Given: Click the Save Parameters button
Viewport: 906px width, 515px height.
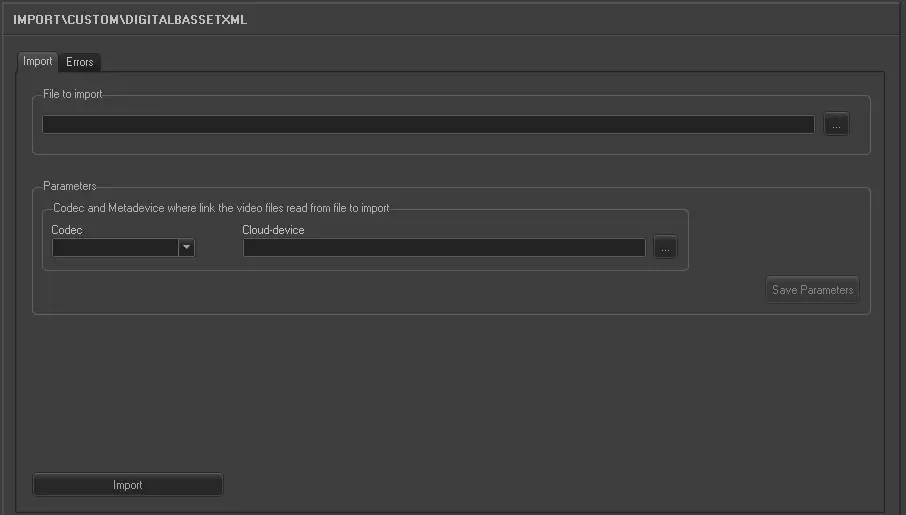Looking at the screenshot, I should 812,290.
